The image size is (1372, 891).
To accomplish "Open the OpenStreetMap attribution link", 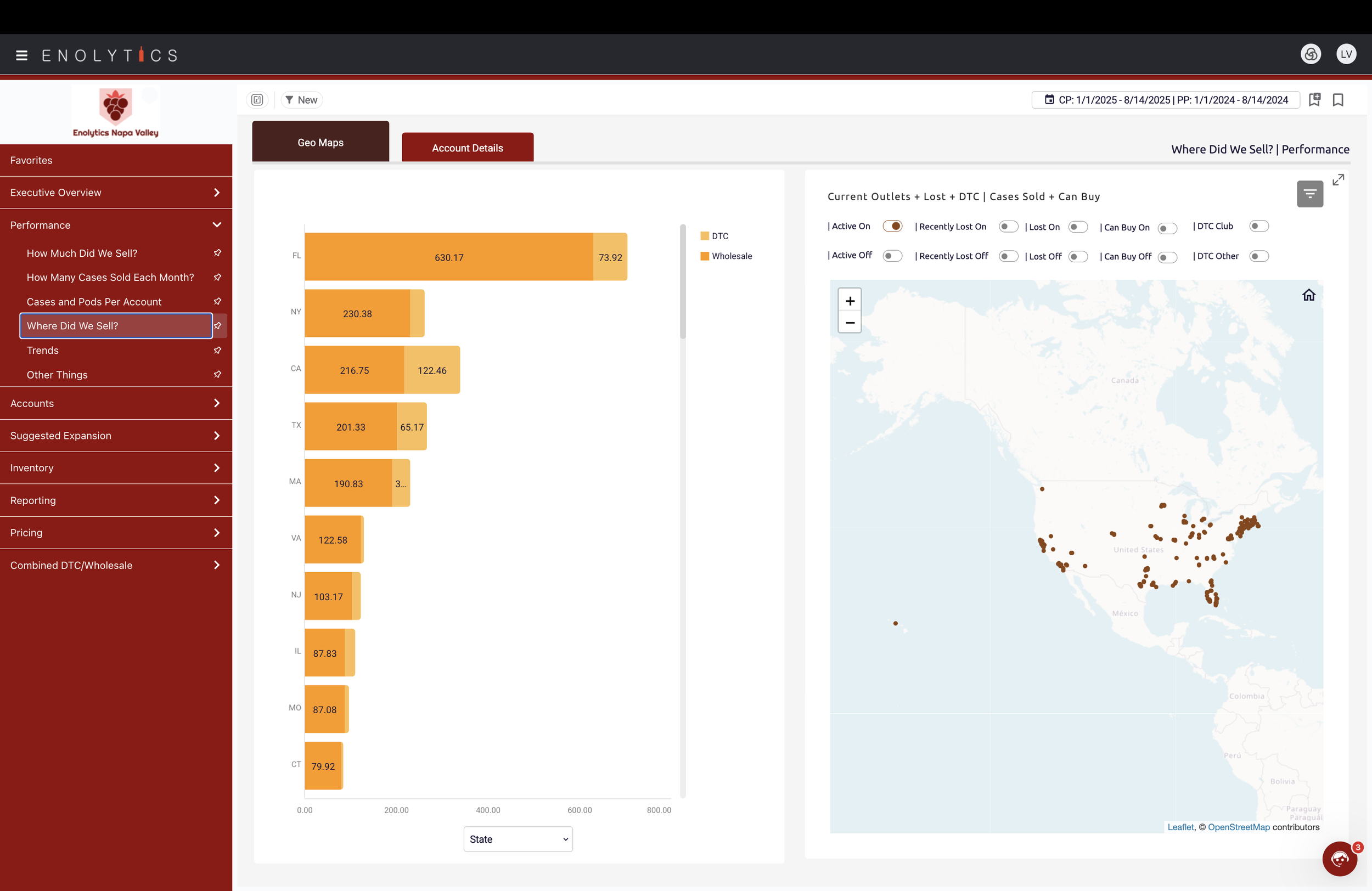I will click(1238, 827).
